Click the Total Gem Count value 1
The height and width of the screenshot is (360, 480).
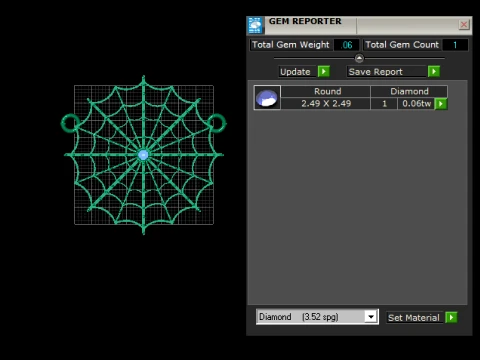point(455,45)
